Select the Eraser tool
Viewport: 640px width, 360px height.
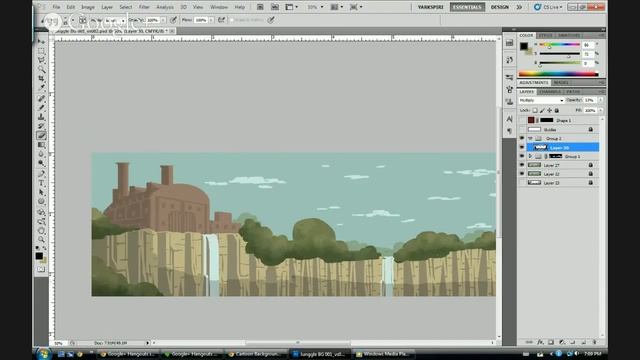click(x=41, y=136)
